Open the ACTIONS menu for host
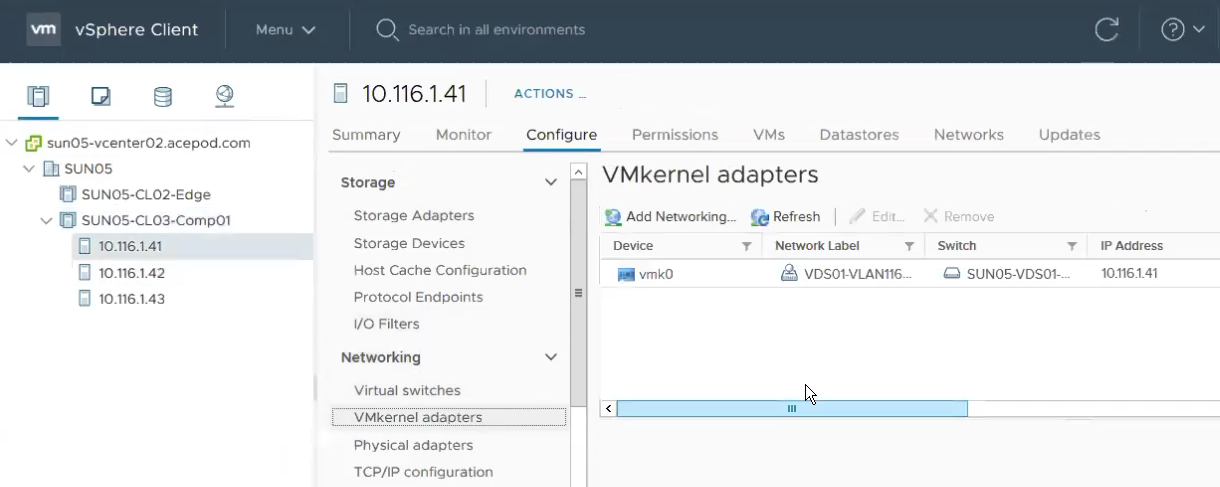The height and width of the screenshot is (487, 1220). tap(550, 94)
